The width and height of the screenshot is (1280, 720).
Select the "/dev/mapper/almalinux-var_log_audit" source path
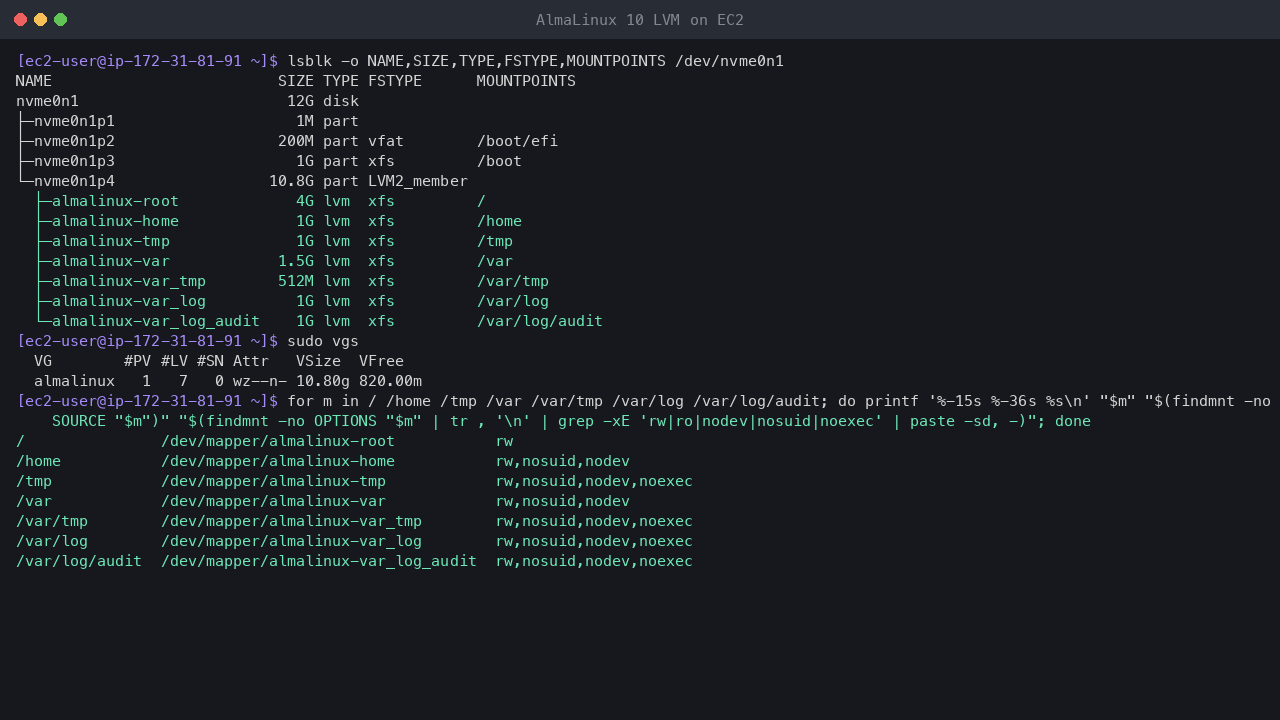[319, 561]
